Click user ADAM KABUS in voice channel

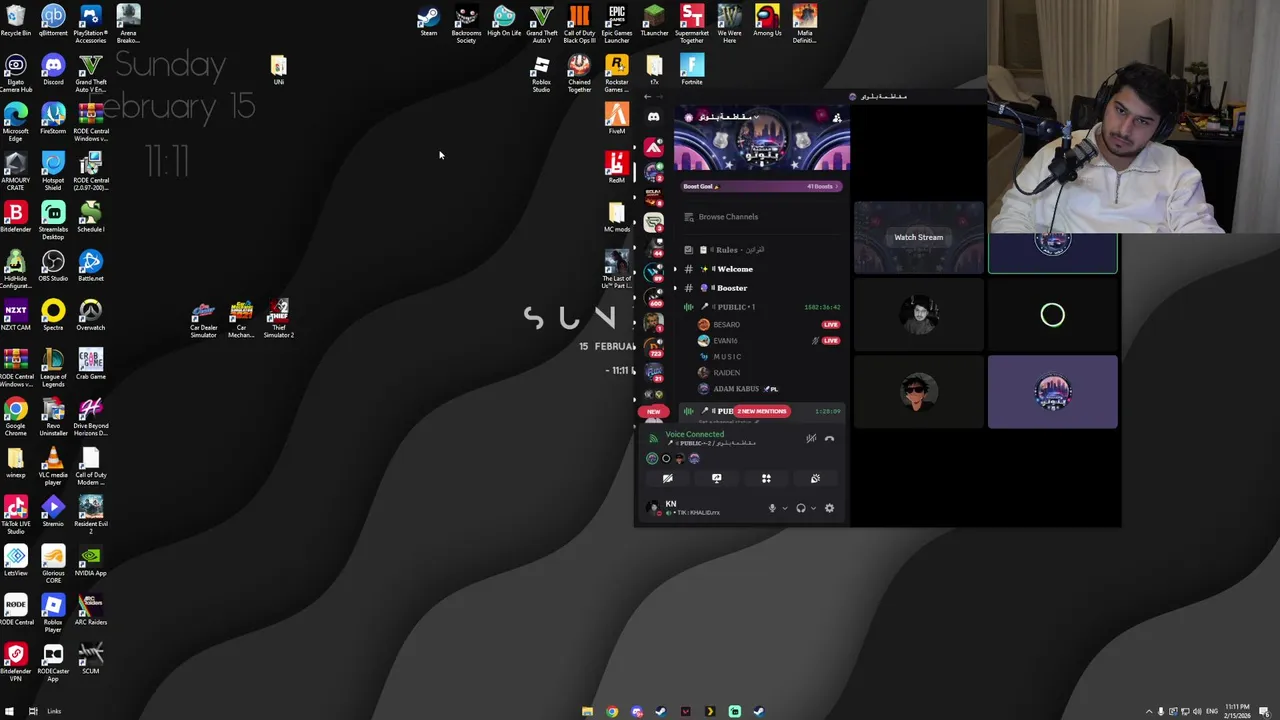(735, 389)
